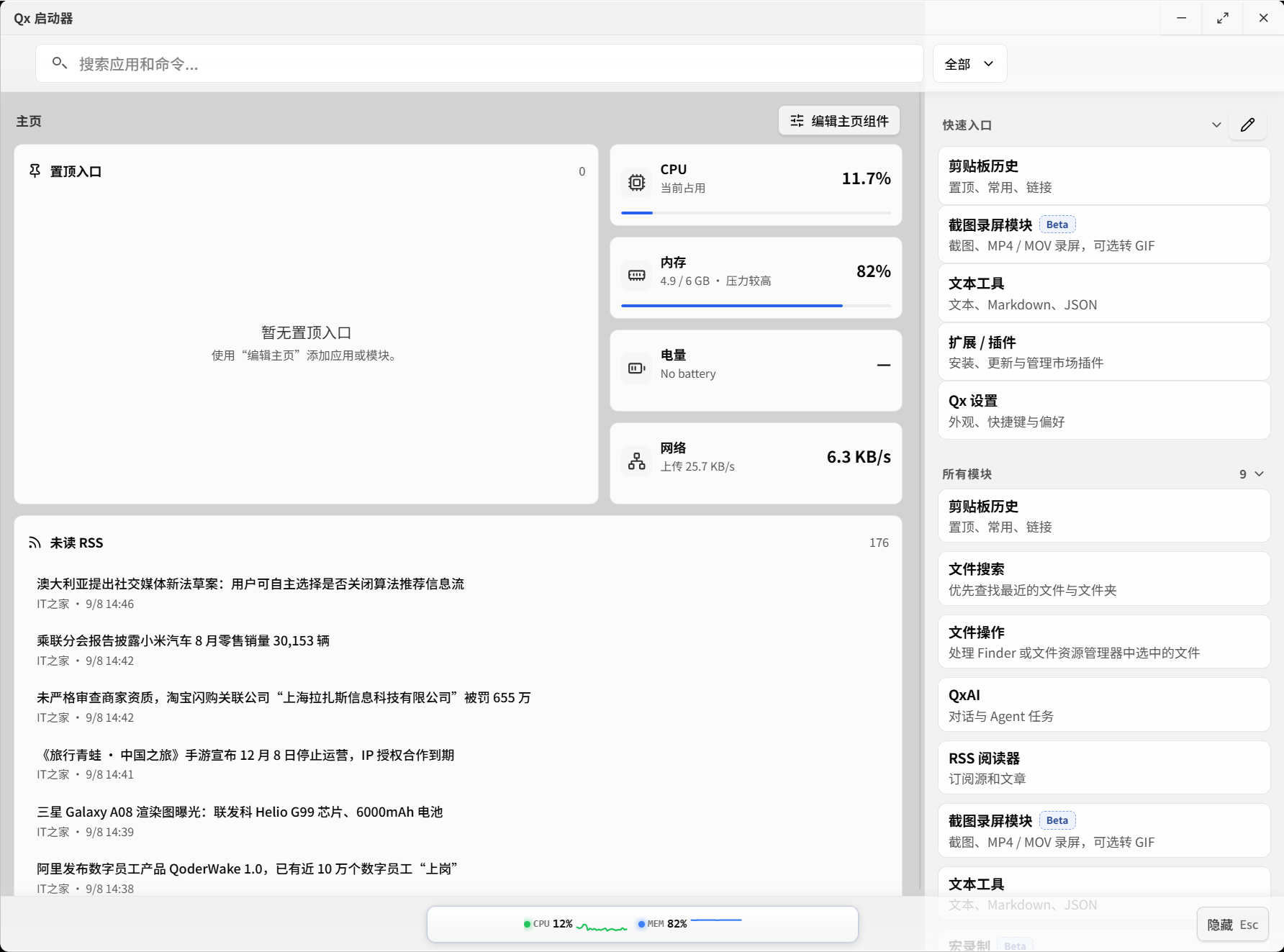The height and width of the screenshot is (952, 1284).
Task: Click the sliders icon in 编辑主页组件 button
Action: click(797, 121)
